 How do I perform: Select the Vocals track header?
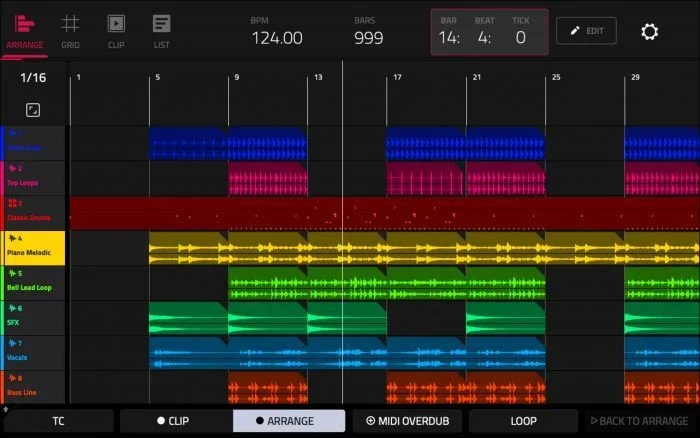pyautogui.click(x=34, y=352)
